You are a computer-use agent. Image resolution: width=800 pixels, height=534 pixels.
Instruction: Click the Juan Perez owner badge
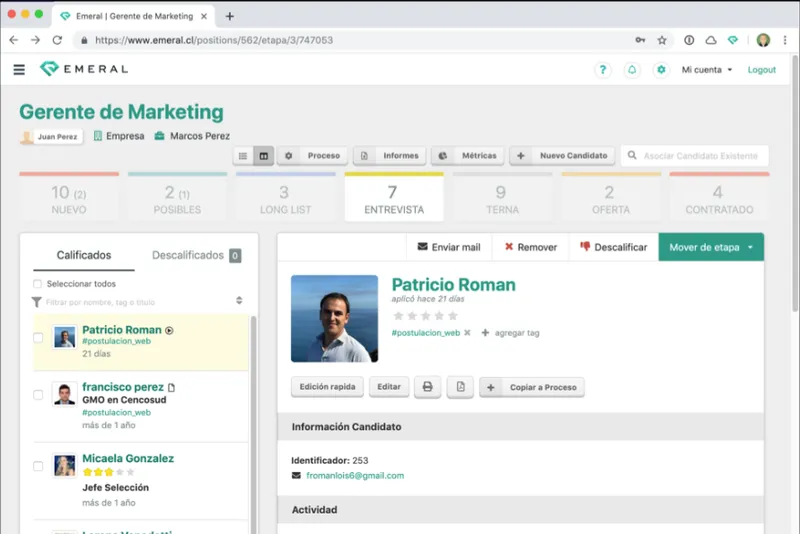pos(51,137)
